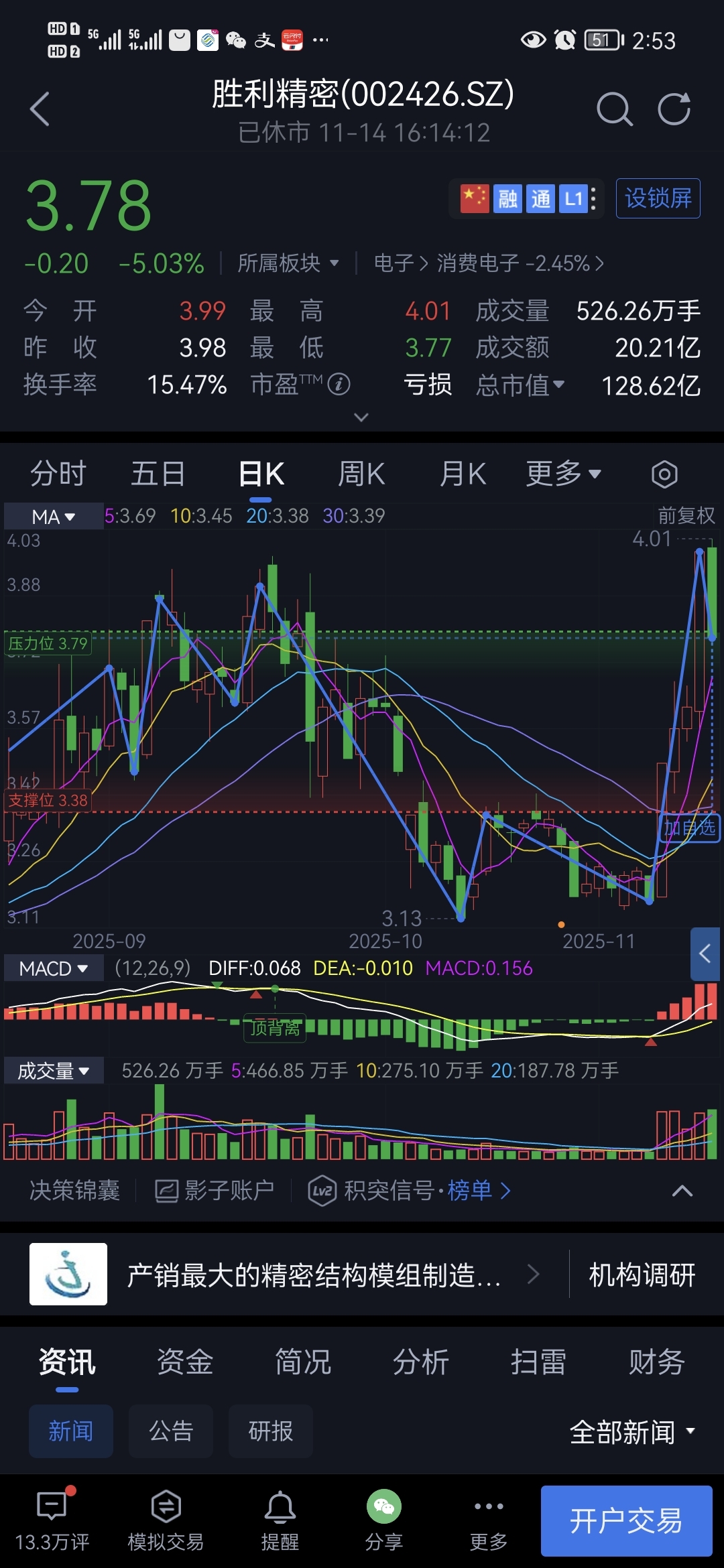Select 研报 filter chip
724x1568 pixels.
(271, 1431)
